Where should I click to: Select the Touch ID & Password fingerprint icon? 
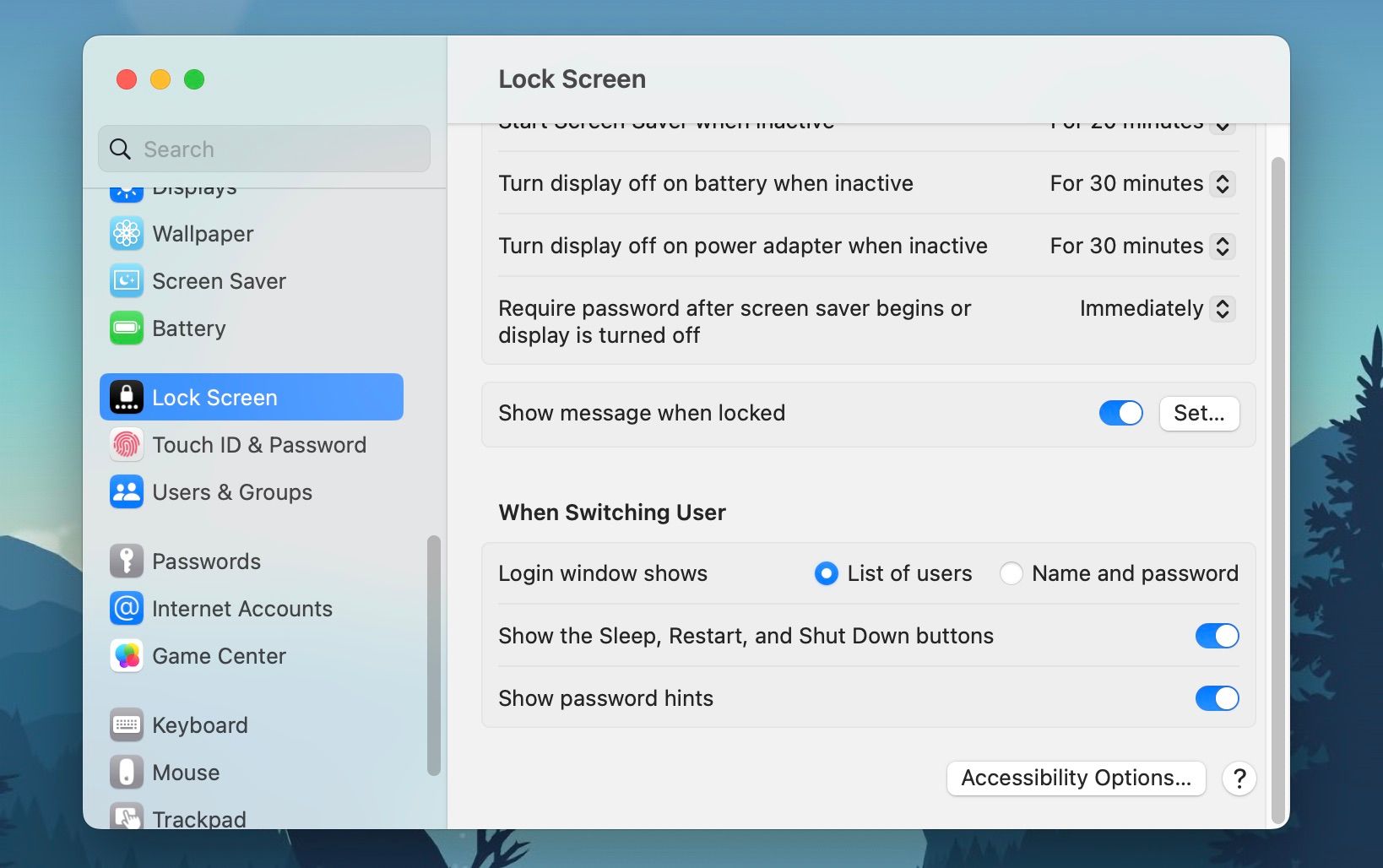(126, 445)
